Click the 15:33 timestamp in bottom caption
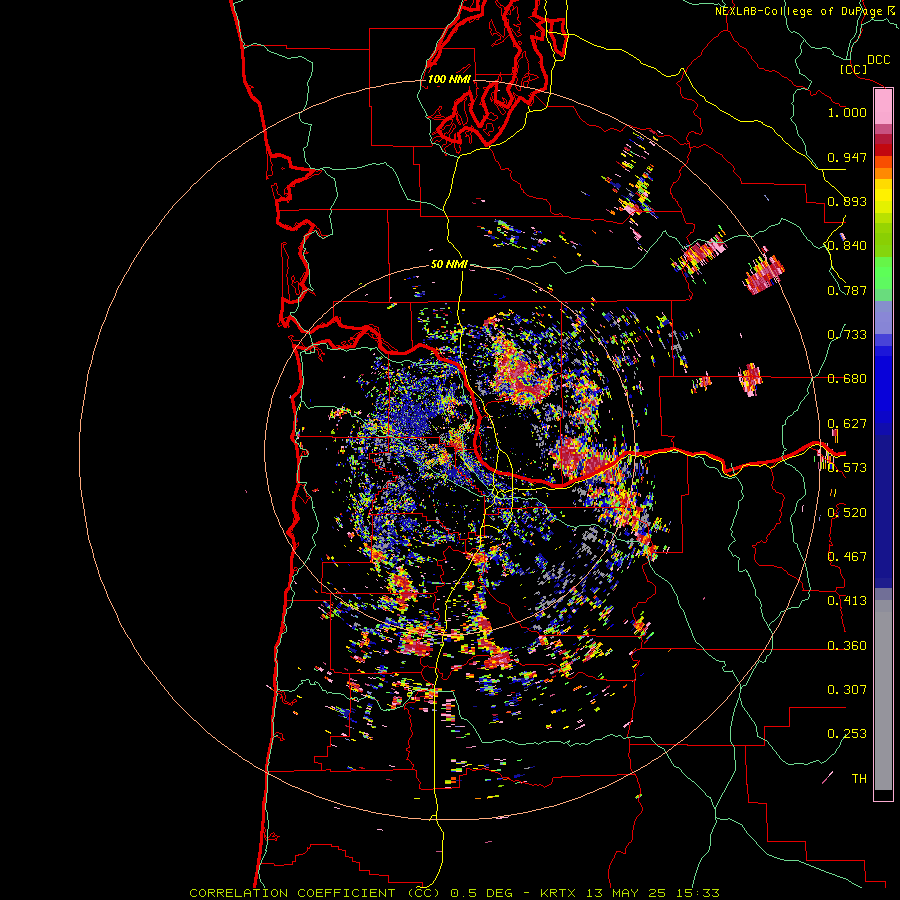This screenshot has height=900, width=900. [x=699, y=893]
